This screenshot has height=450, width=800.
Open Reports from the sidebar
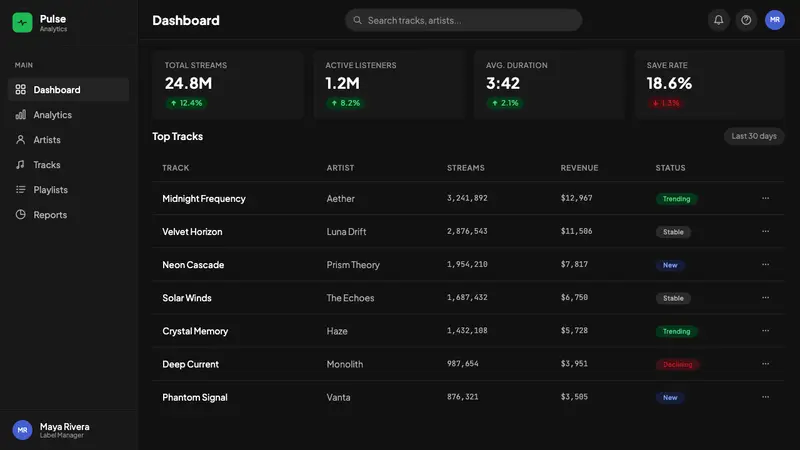tap(68, 215)
